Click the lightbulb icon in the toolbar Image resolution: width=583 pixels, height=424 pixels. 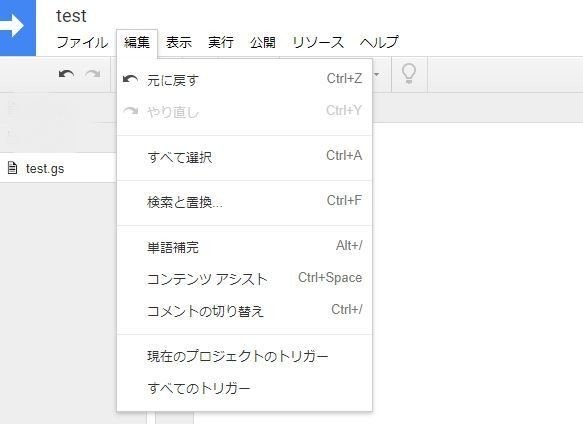[409, 73]
